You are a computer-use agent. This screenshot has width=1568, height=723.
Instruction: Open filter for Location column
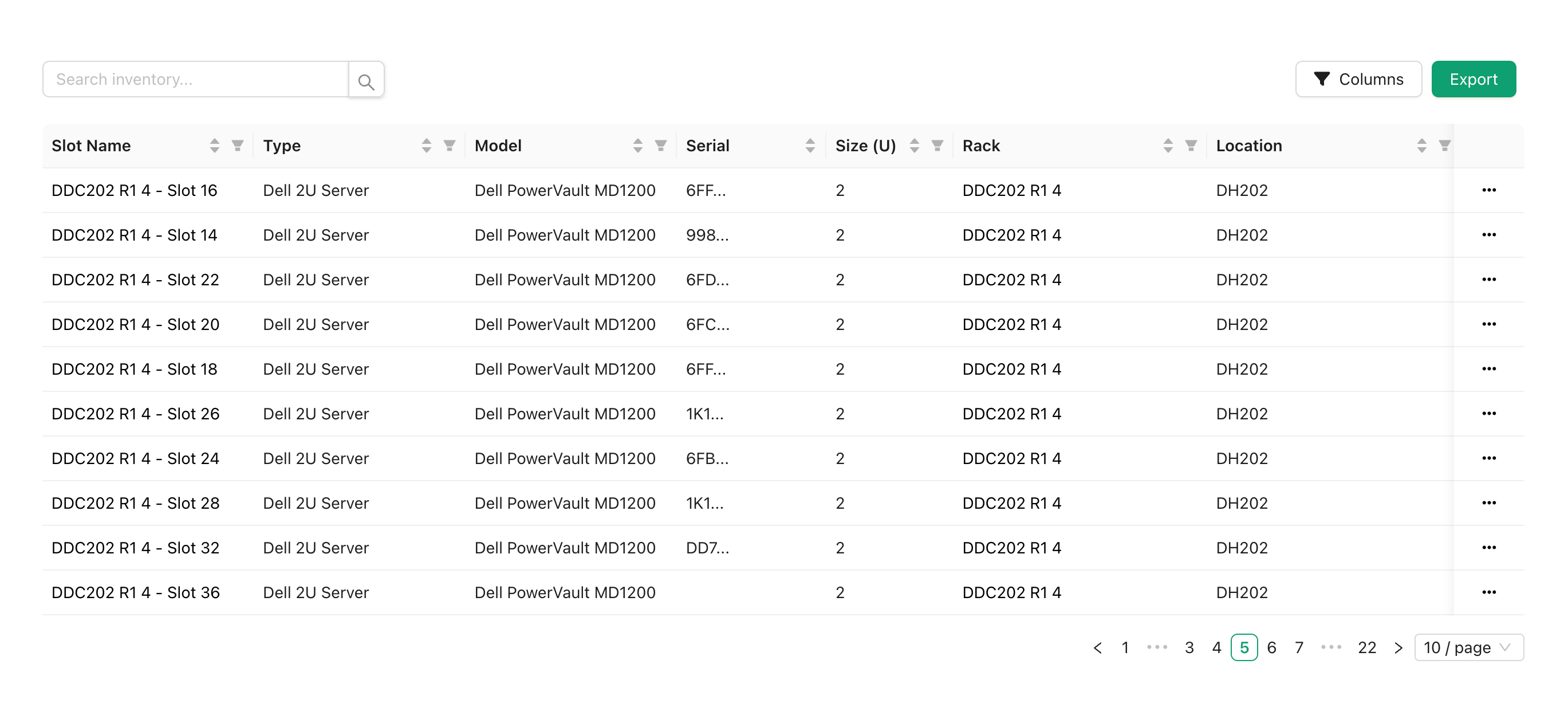click(1444, 146)
